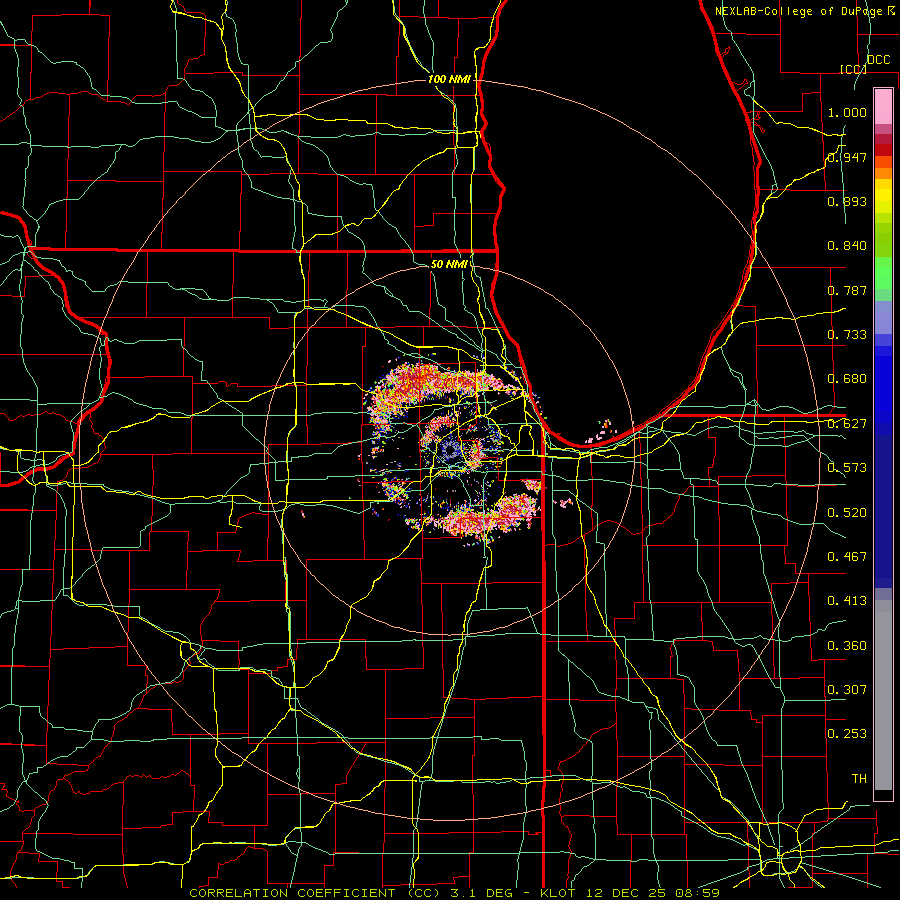Screen dimensions: 900x900
Task: Click the 0.520 value on the color scale
Action: point(847,512)
